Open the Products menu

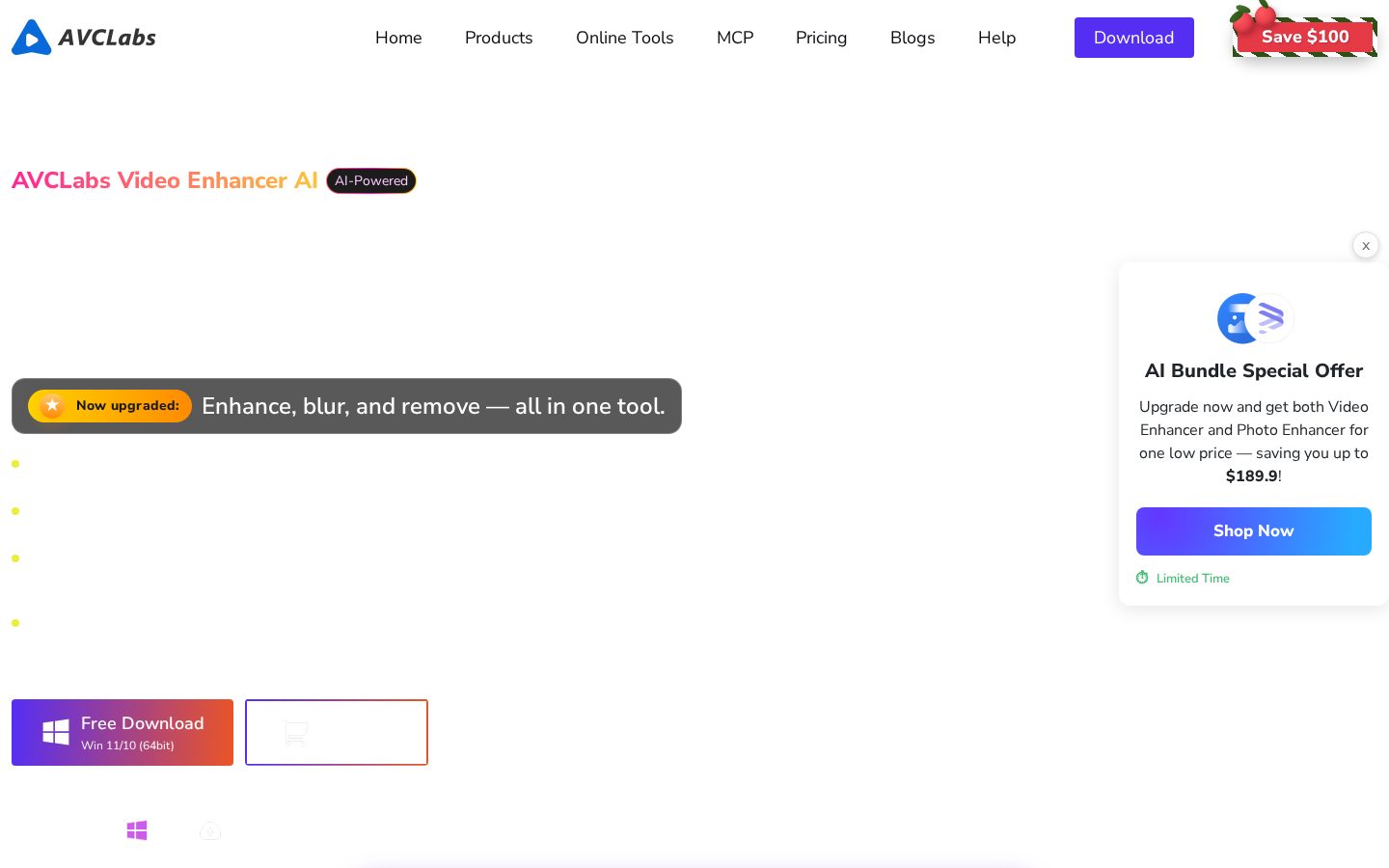pos(499,38)
